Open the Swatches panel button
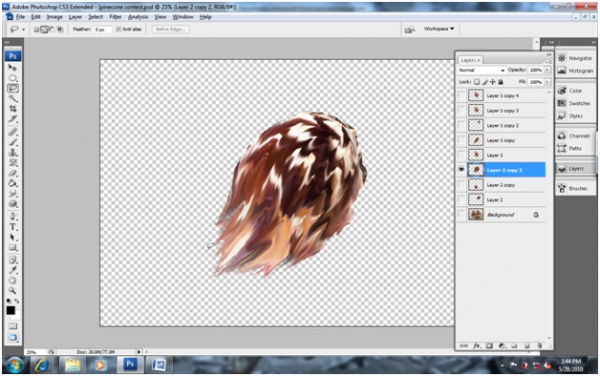Image resolution: width=600 pixels, height=376 pixels. pos(575,103)
